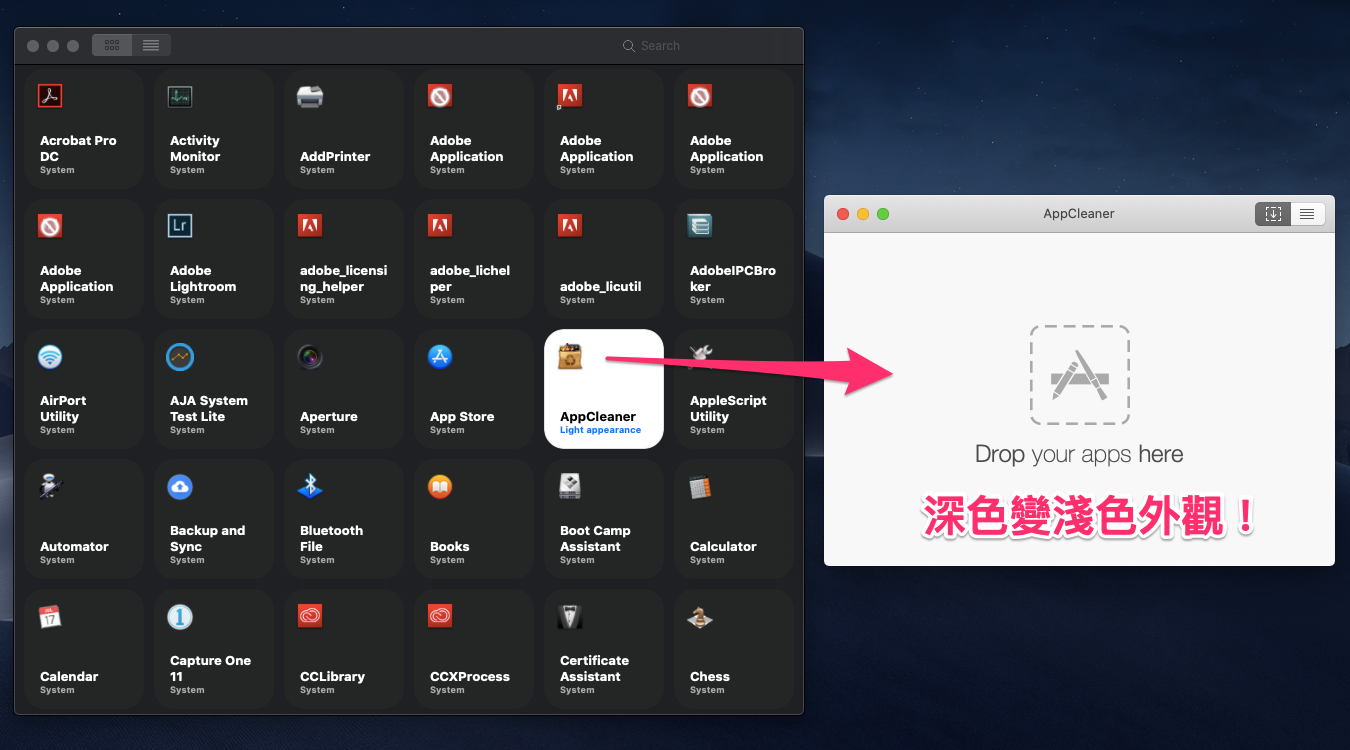Screen dimensions: 1350x750
Task: Click adobe_licensing_helper icon
Action: tap(310, 226)
